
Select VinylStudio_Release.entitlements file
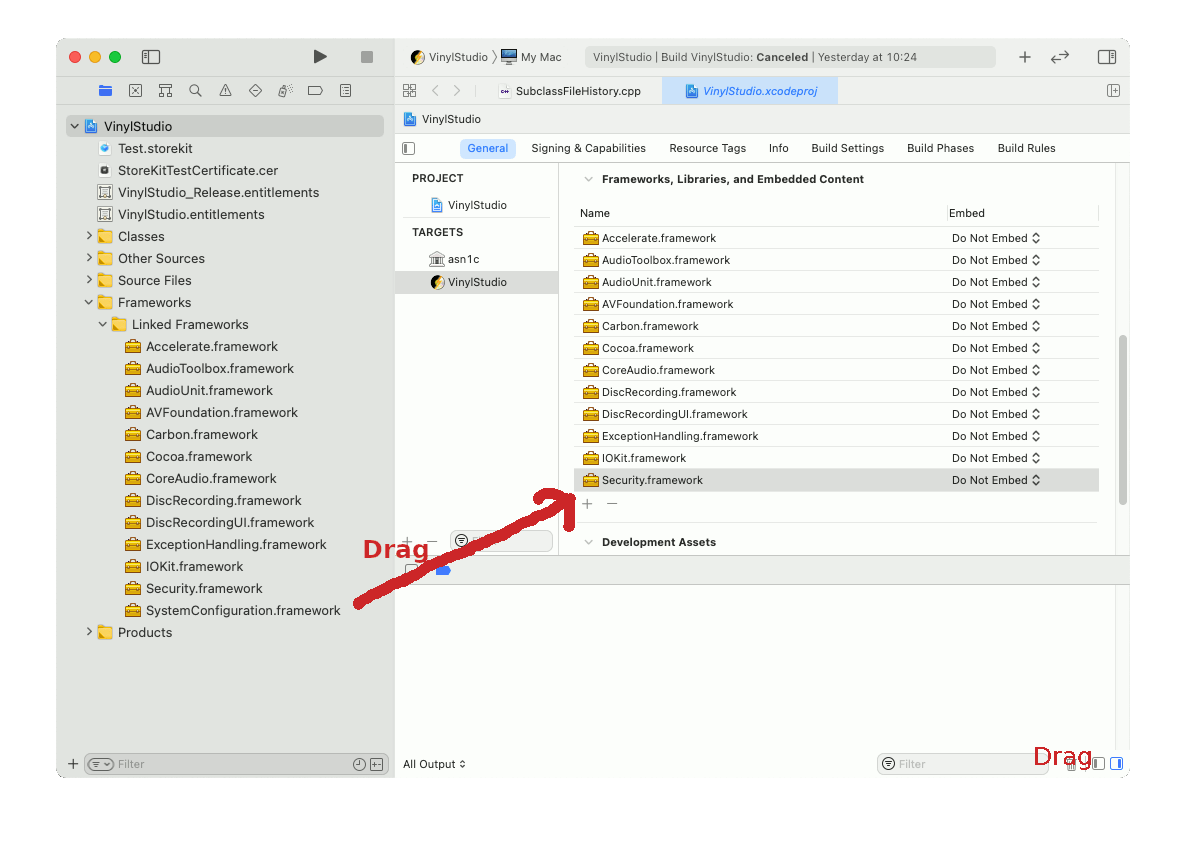click(x=218, y=192)
